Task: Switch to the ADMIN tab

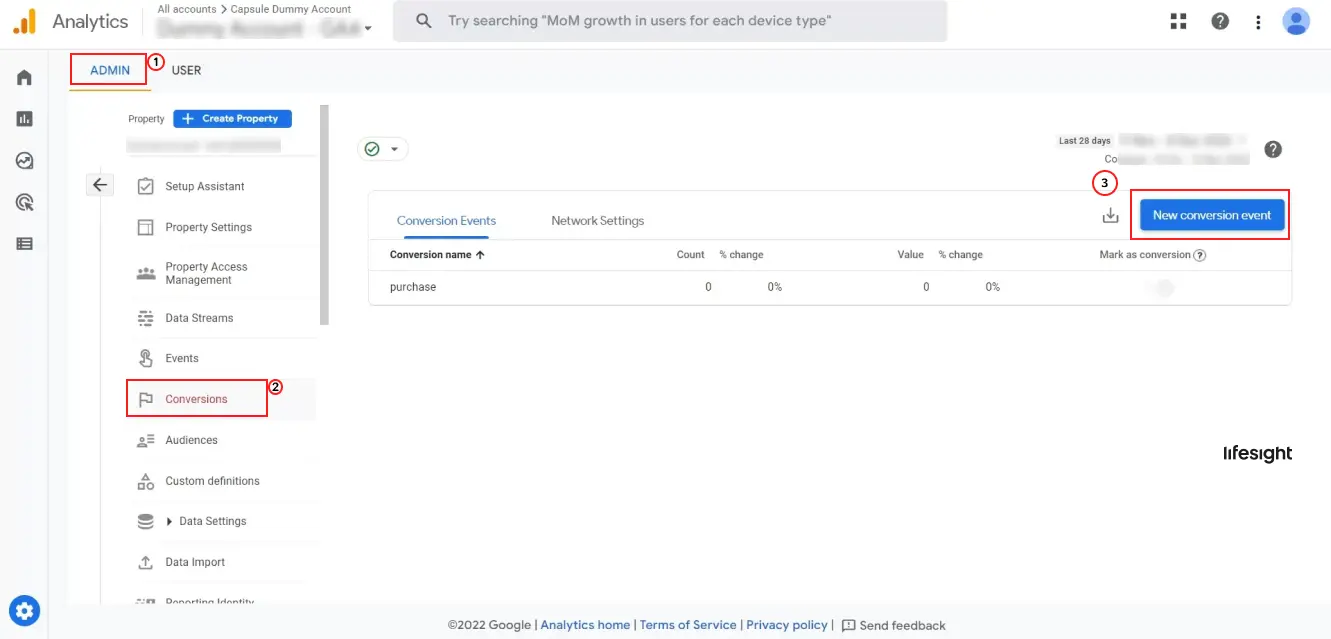Action: pos(110,71)
